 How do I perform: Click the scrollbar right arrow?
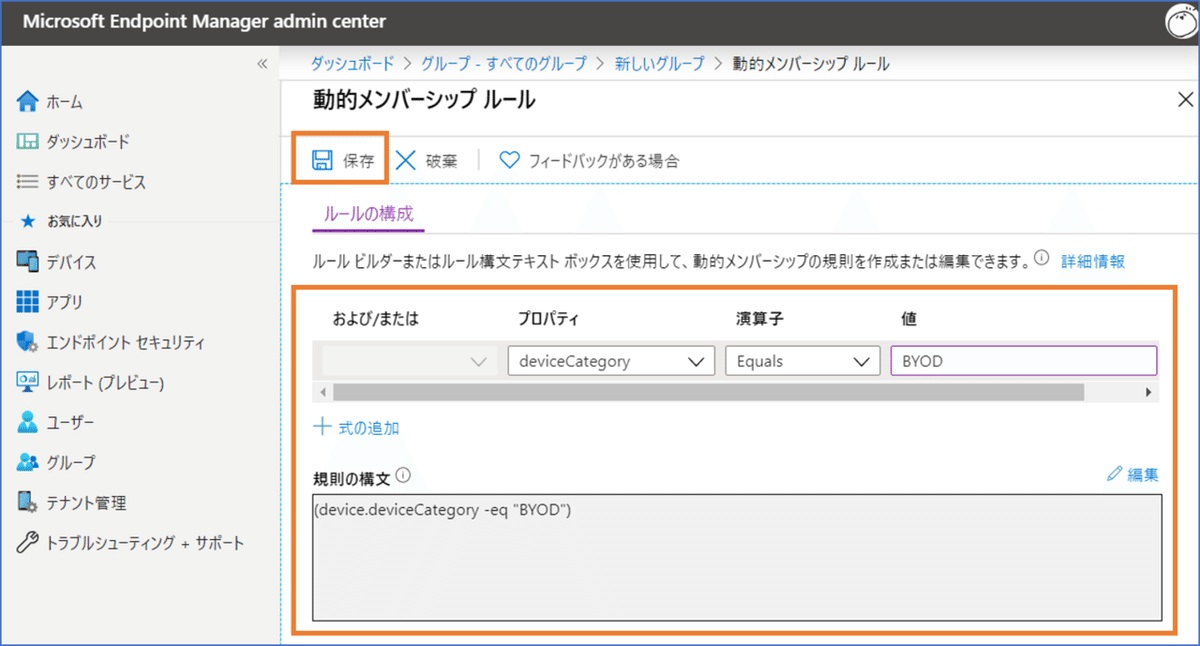point(1149,392)
